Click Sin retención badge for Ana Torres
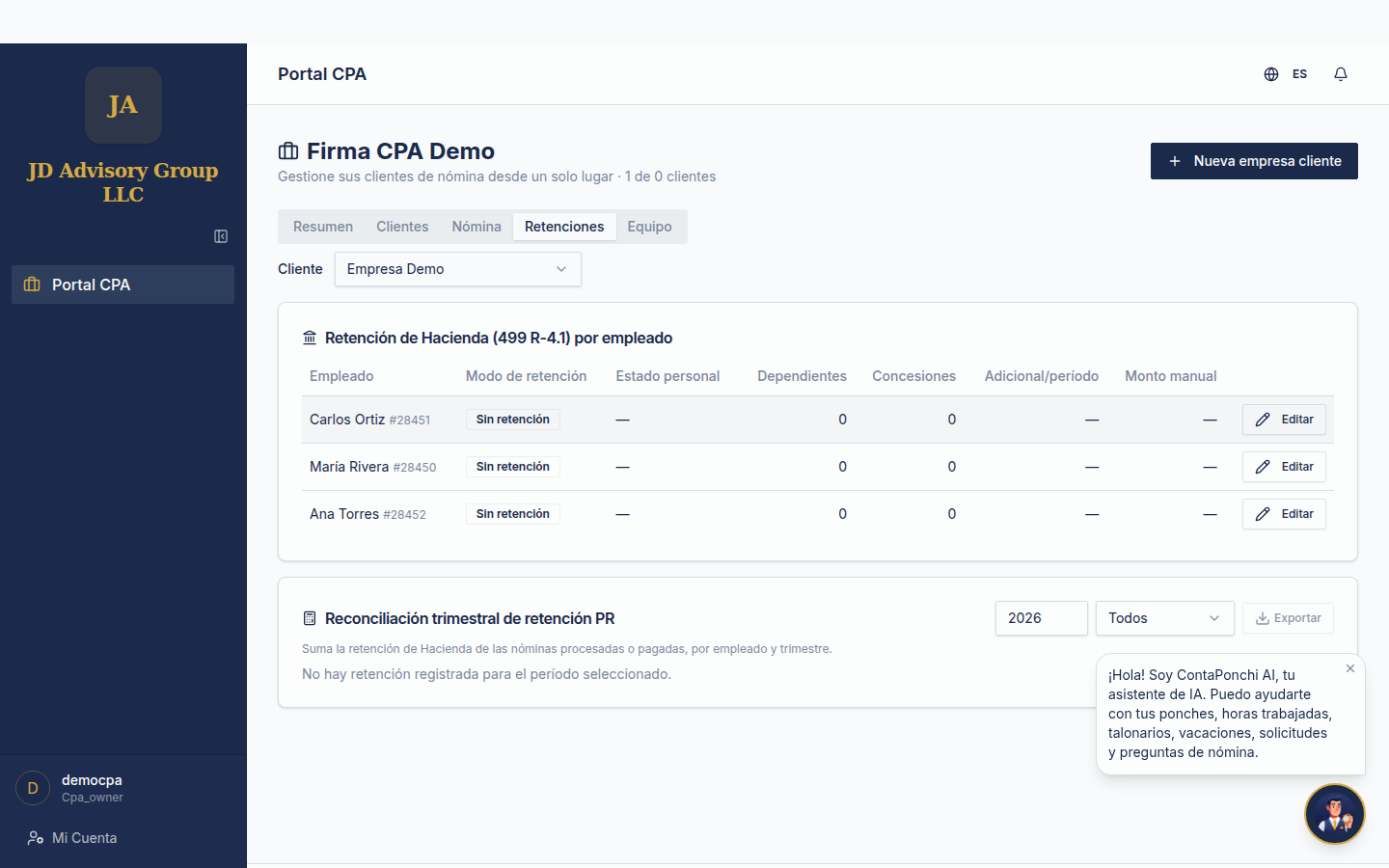This screenshot has width=1389, height=868. (513, 514)
